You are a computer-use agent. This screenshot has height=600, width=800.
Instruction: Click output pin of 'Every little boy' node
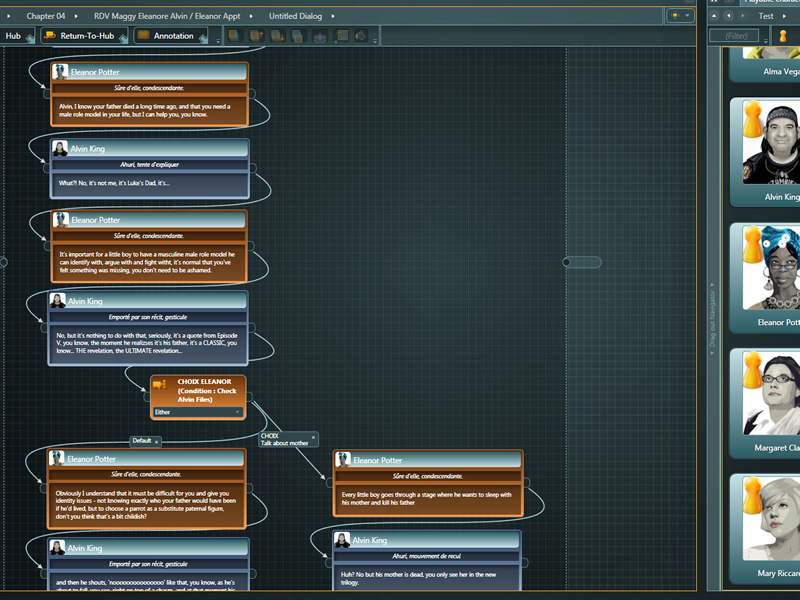coord(527,483)
